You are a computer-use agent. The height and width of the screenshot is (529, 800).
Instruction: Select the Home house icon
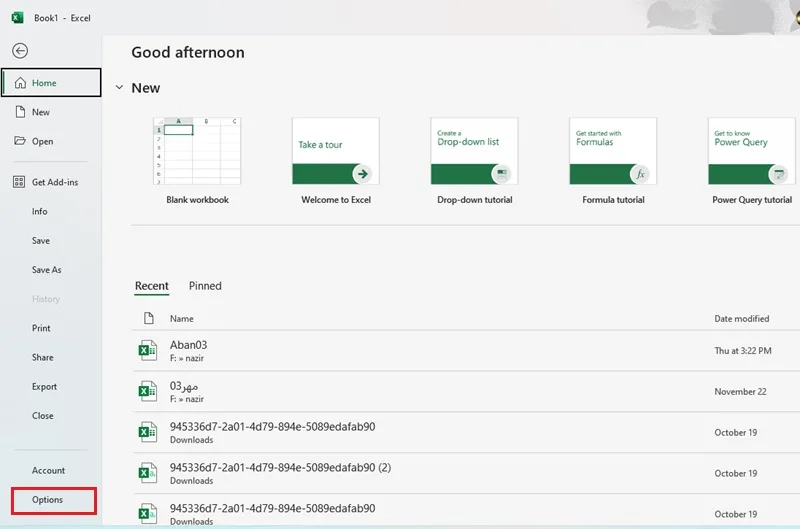20,83
